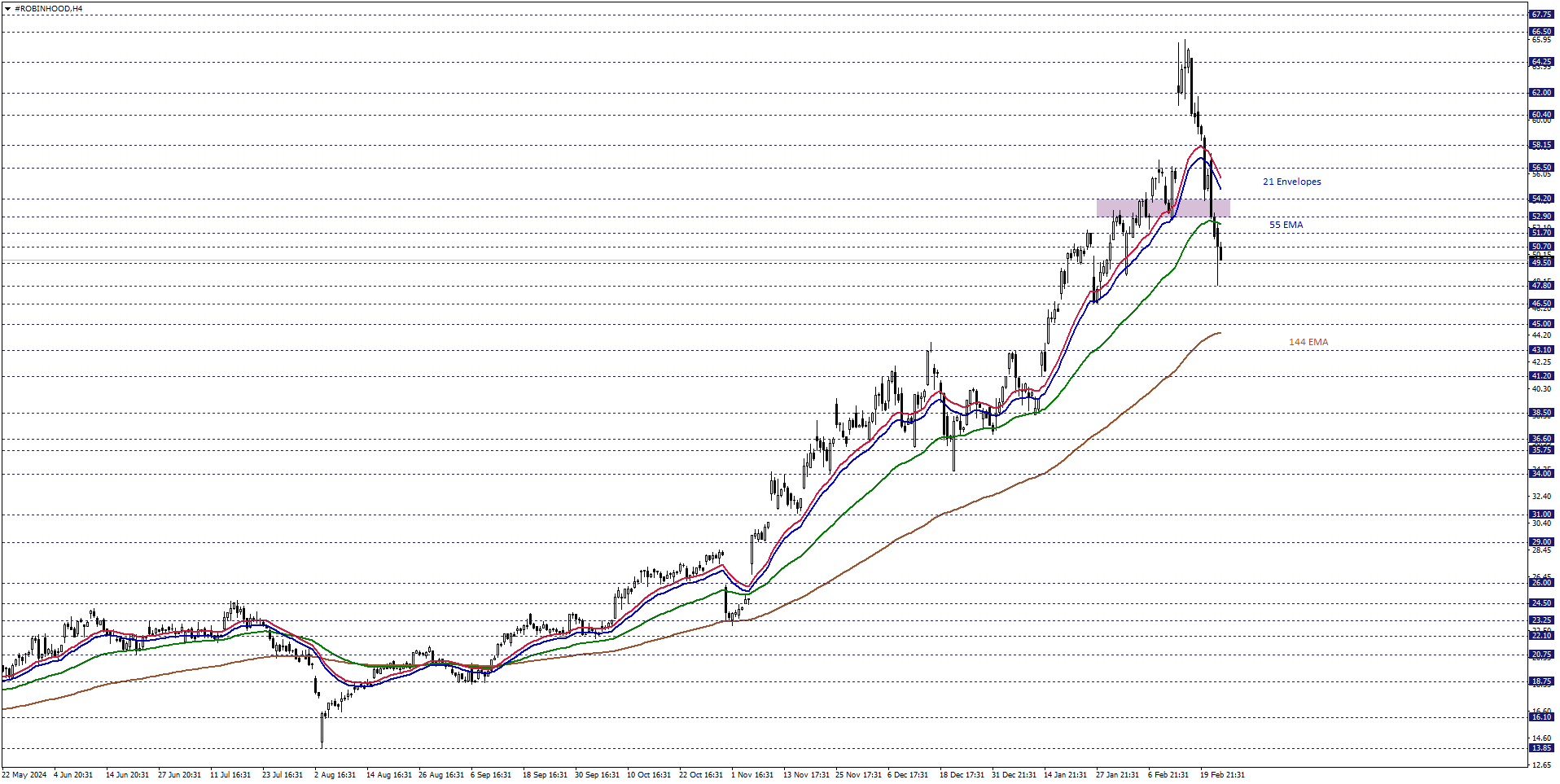The image size is (1560, 784).
Task: Click the 45.00 price level label
Action: [x=1541, y=324]
